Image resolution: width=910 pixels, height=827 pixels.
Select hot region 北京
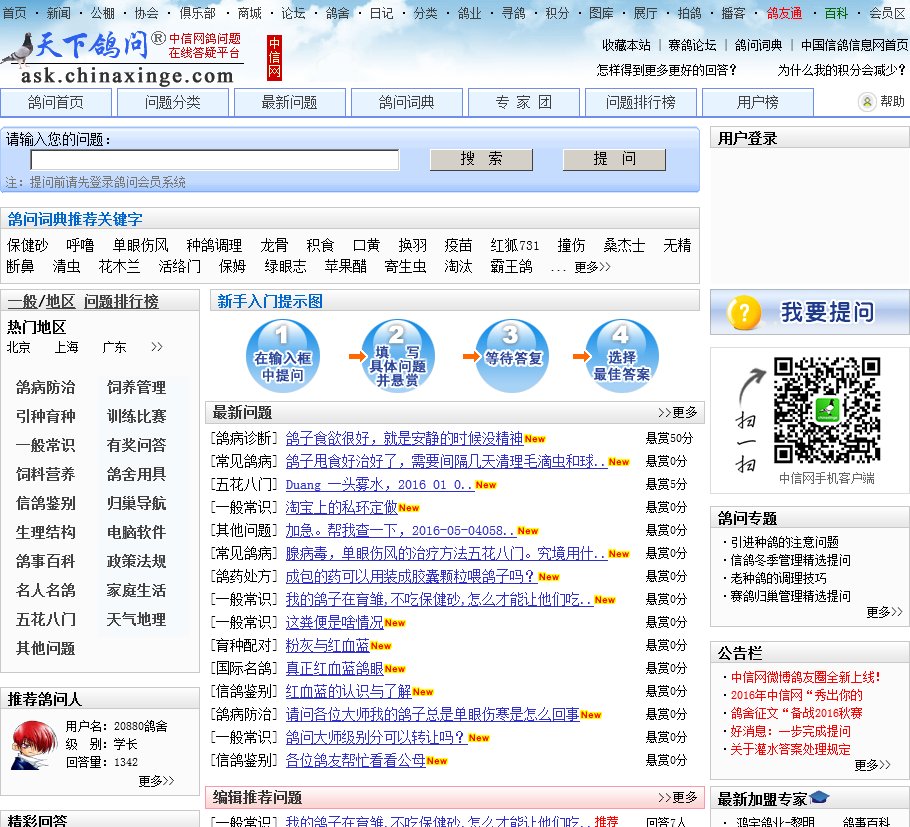coord(19,347)
